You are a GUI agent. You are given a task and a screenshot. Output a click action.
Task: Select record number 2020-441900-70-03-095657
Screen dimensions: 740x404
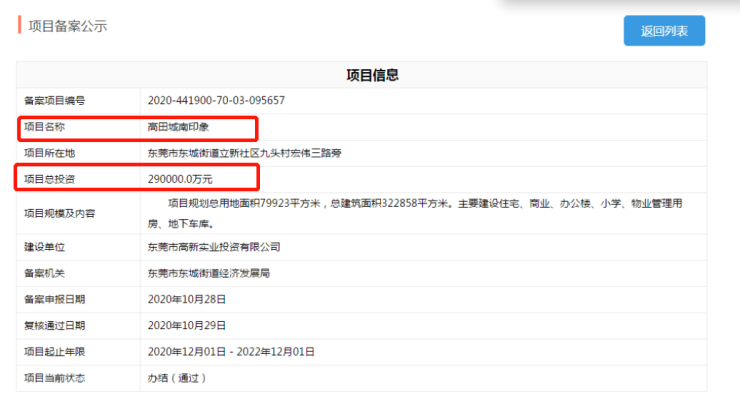216,101
